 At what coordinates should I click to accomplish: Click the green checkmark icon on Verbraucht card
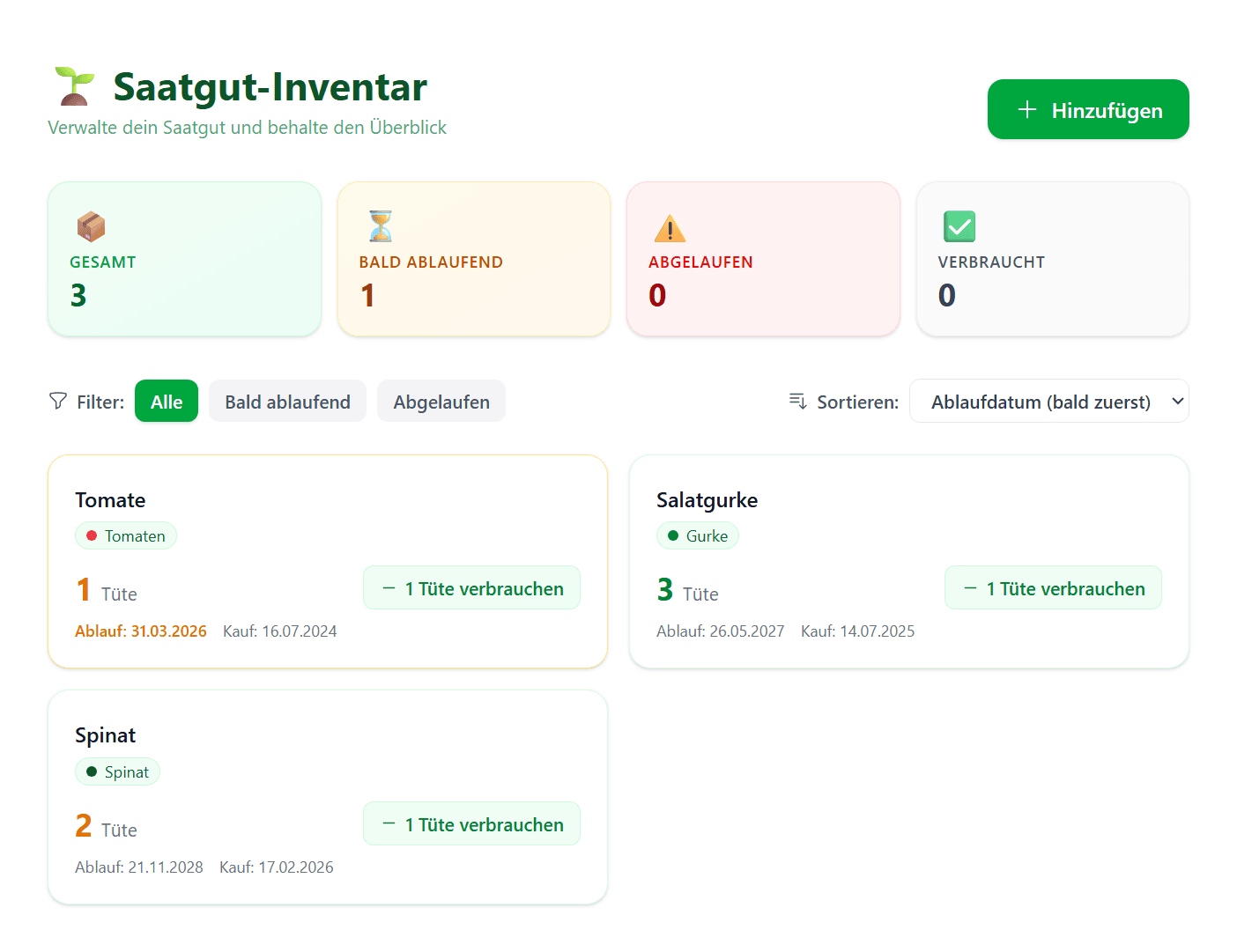point(959,226)
